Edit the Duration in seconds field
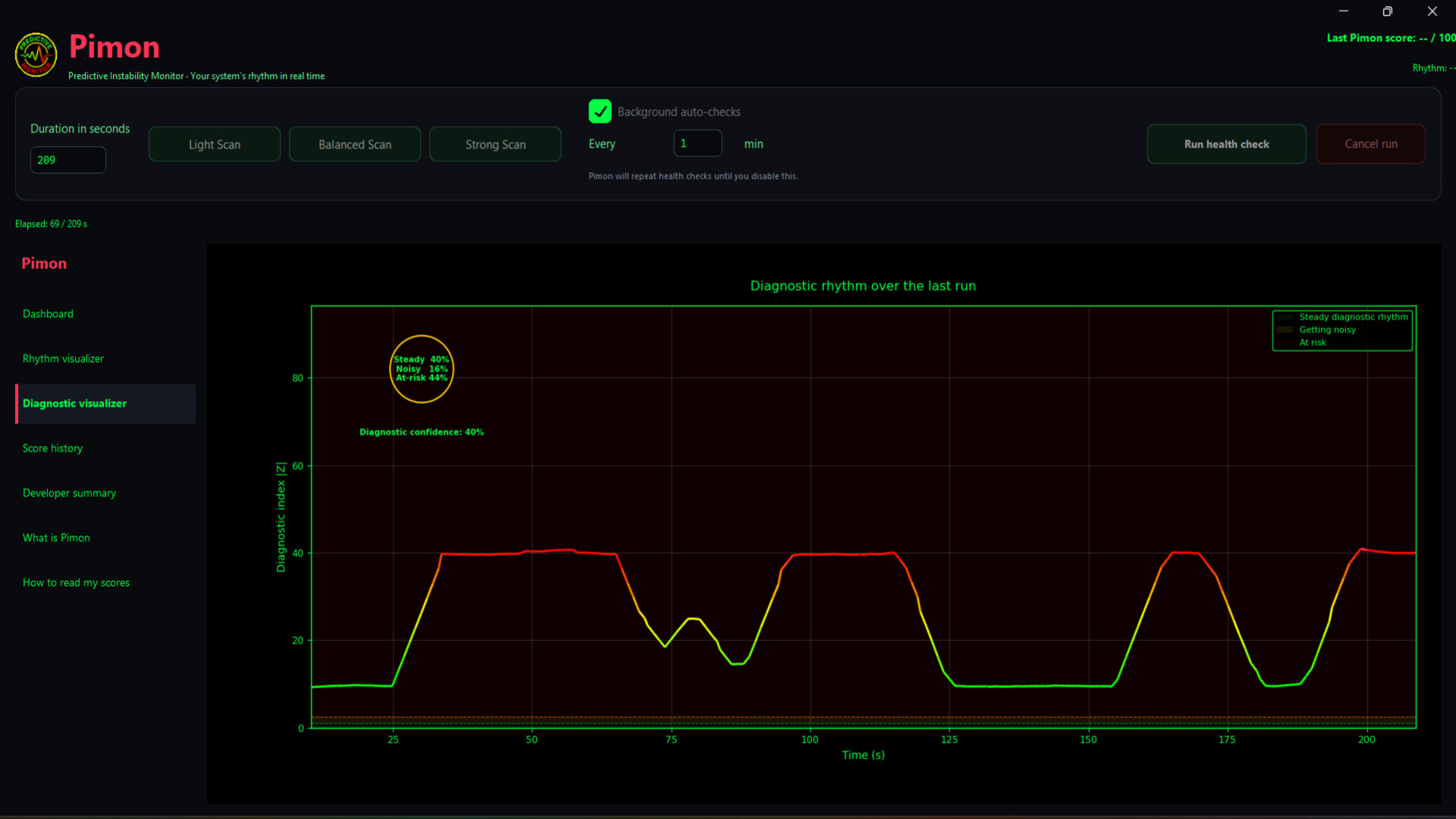 [x=68, y=160]
